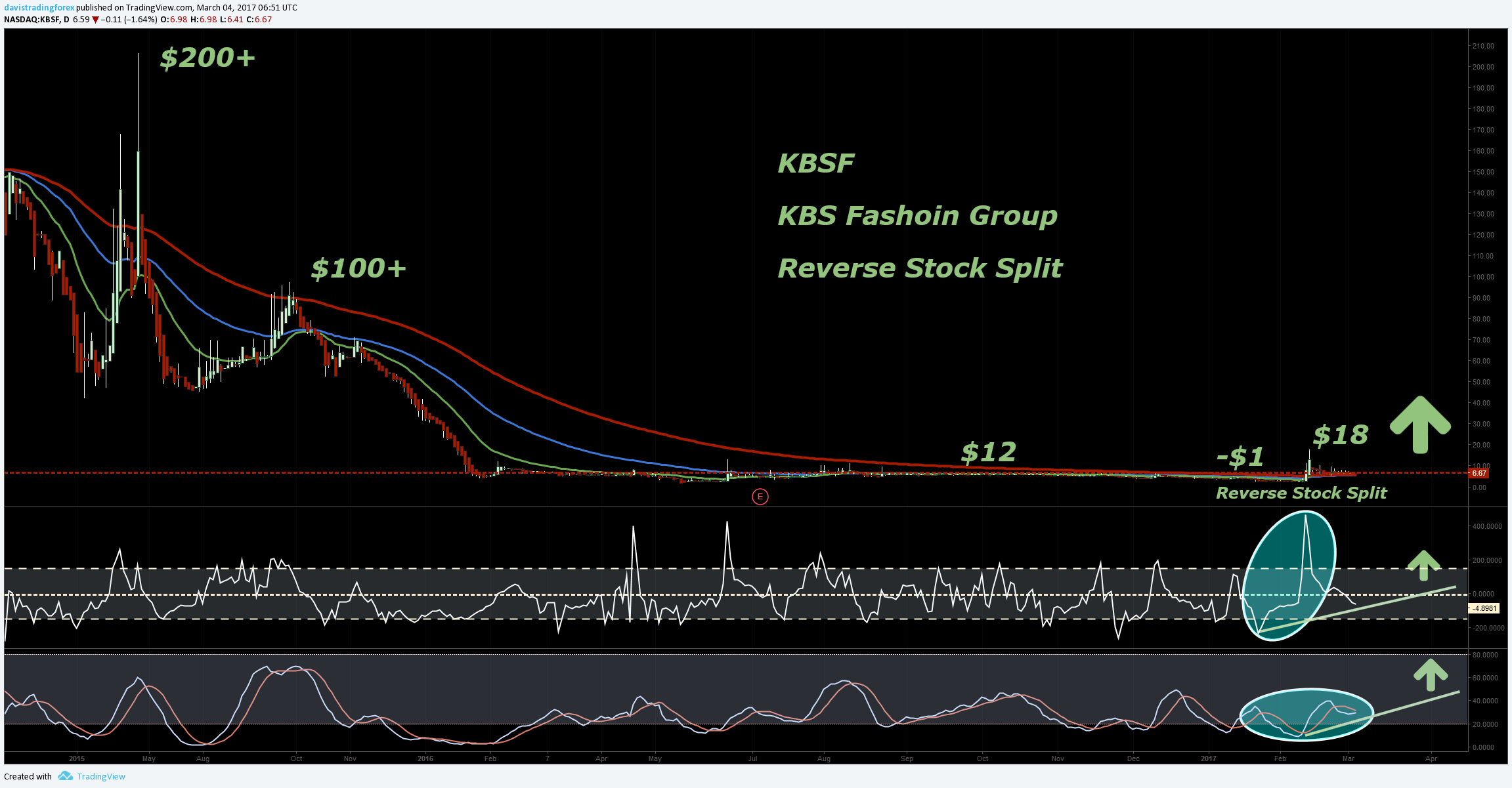Screen dimensions: 1512x788
Task: Click the -200.0000 indicator axis label
Action: pyautogui.click(x=1487, y=628)
